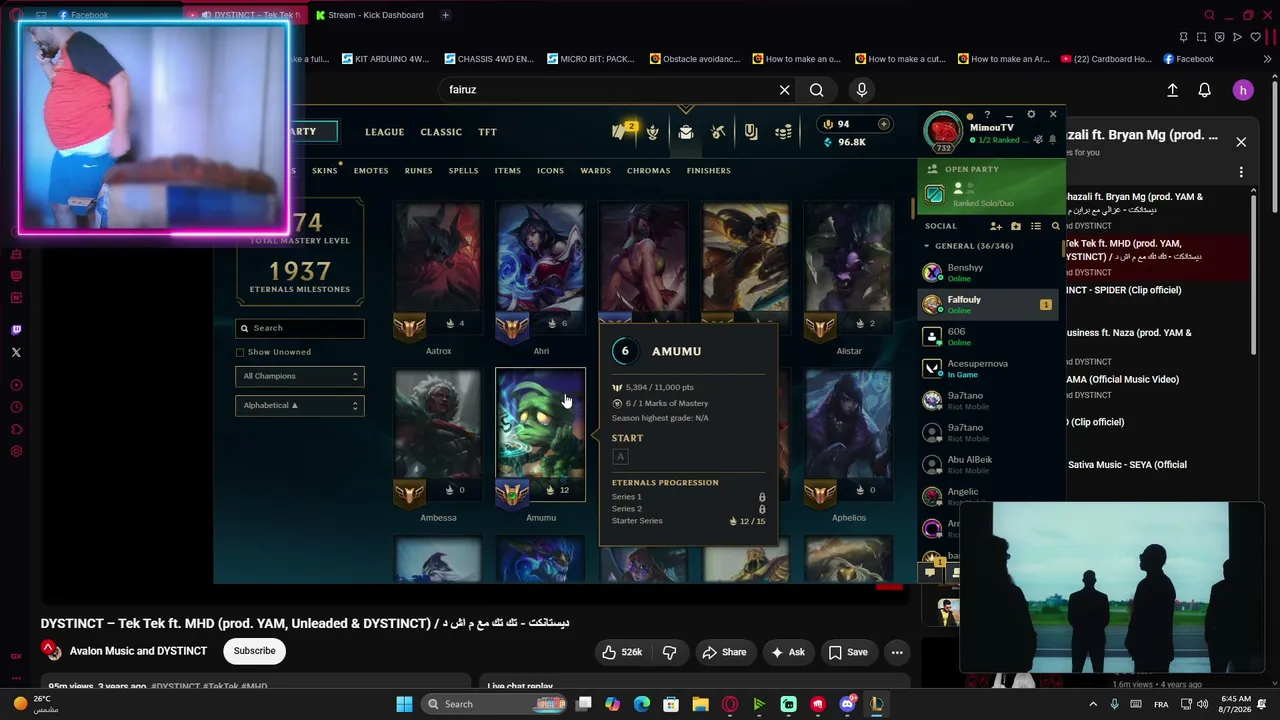The image size is (1280, 720).
Task: Open the Skins collection tab
Action: [324, 171]
